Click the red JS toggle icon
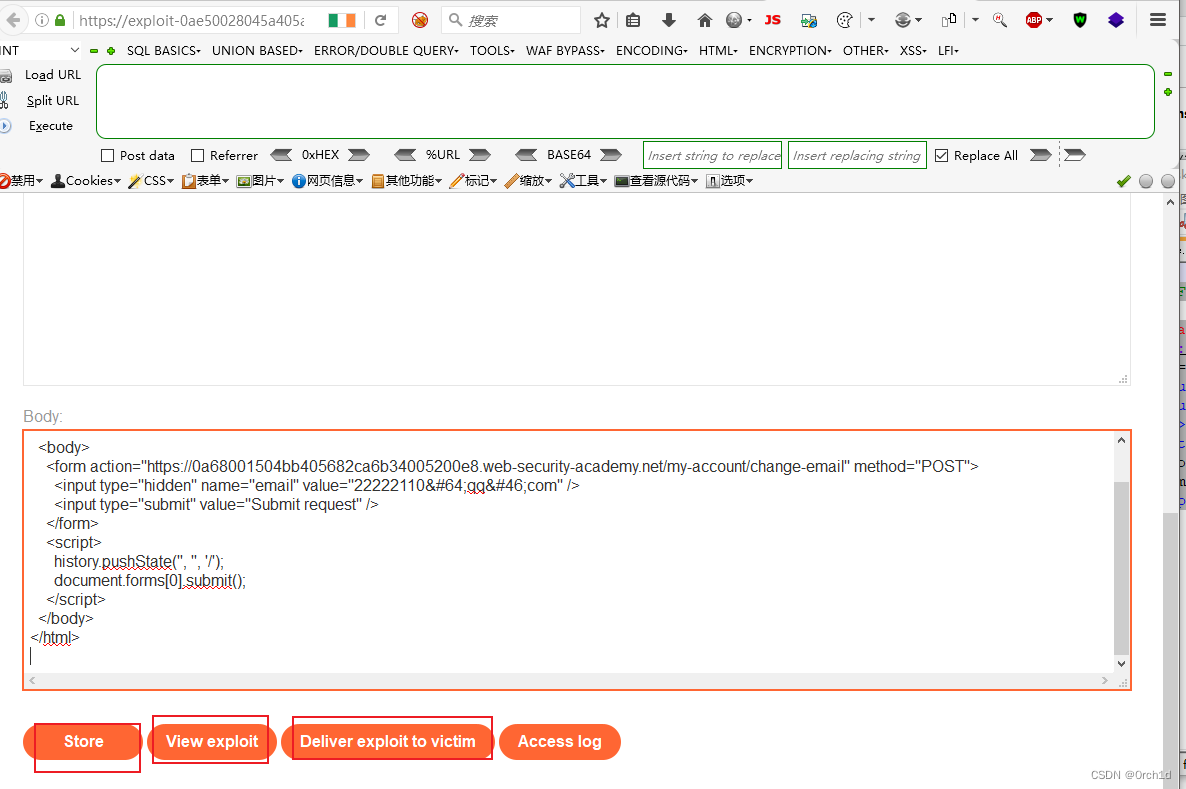 tap(772, 20)
